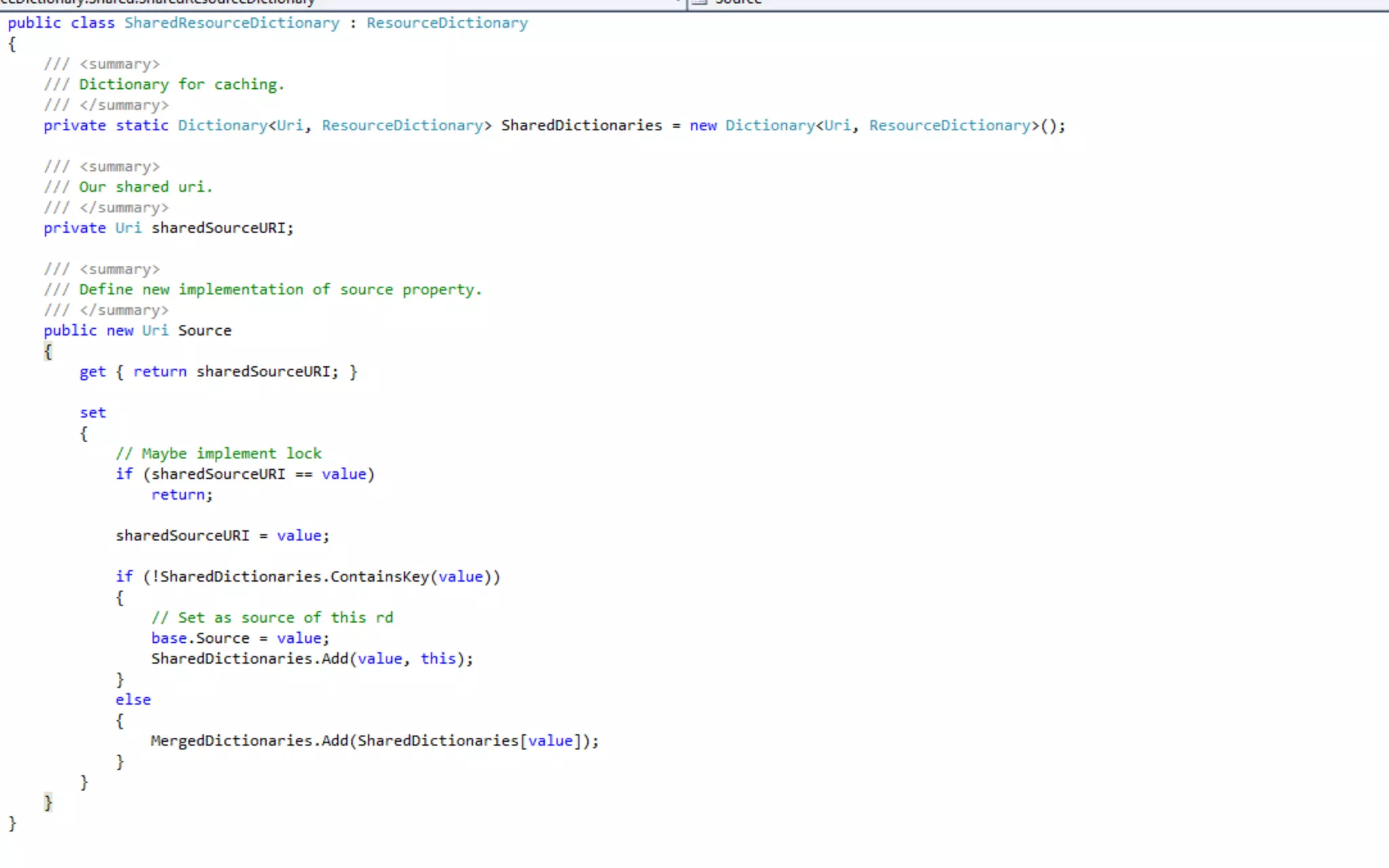Click the ContainsKey method call
Viewport: 1389px width, 868px height.
tap(380, 577)
